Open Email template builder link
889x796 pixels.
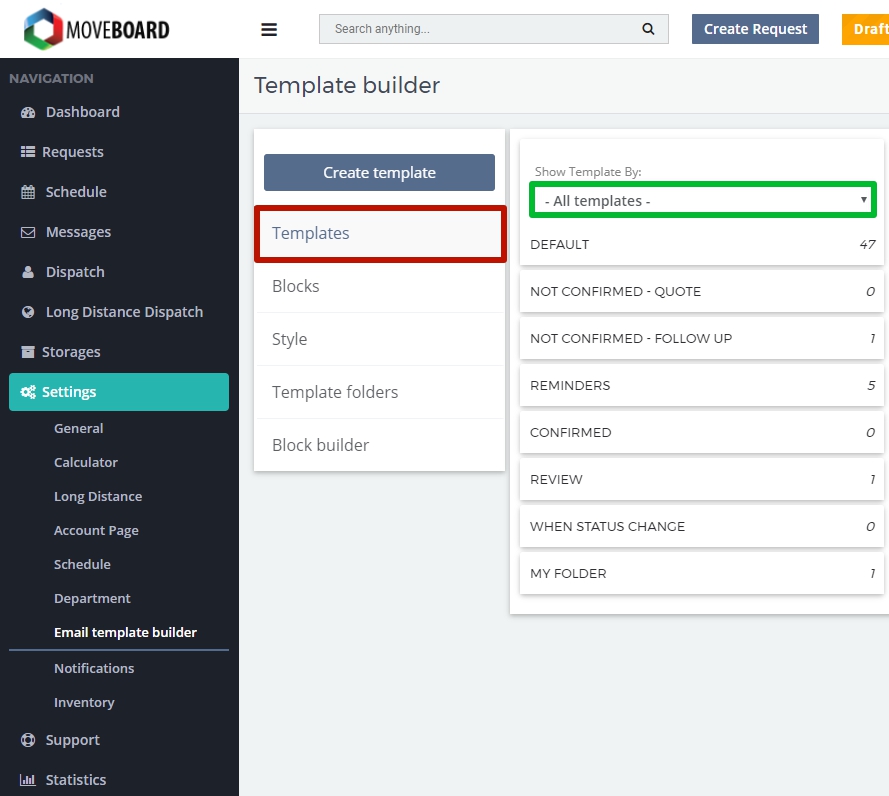coord(125,633)
